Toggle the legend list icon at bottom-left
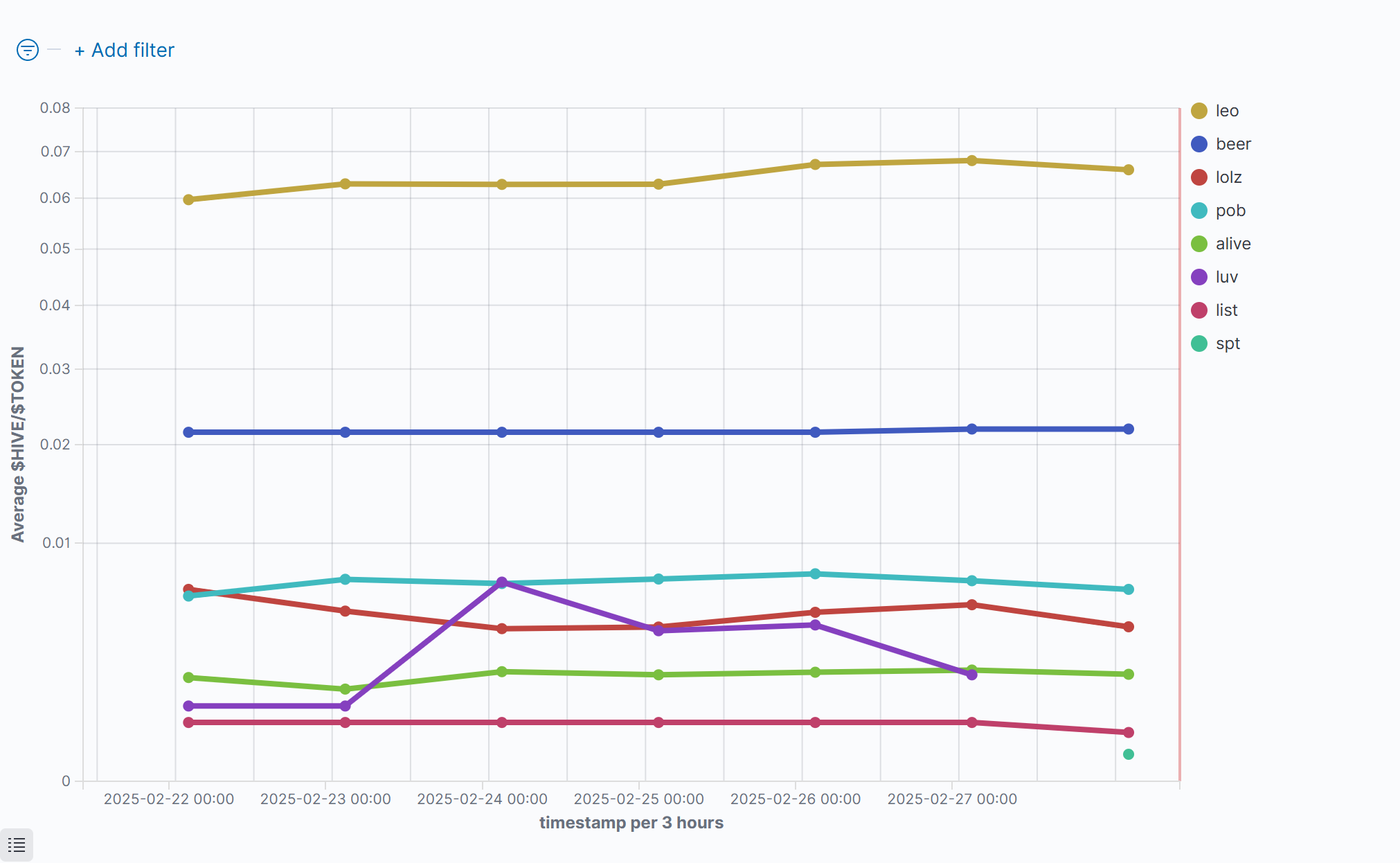 (x=17, y=845)
